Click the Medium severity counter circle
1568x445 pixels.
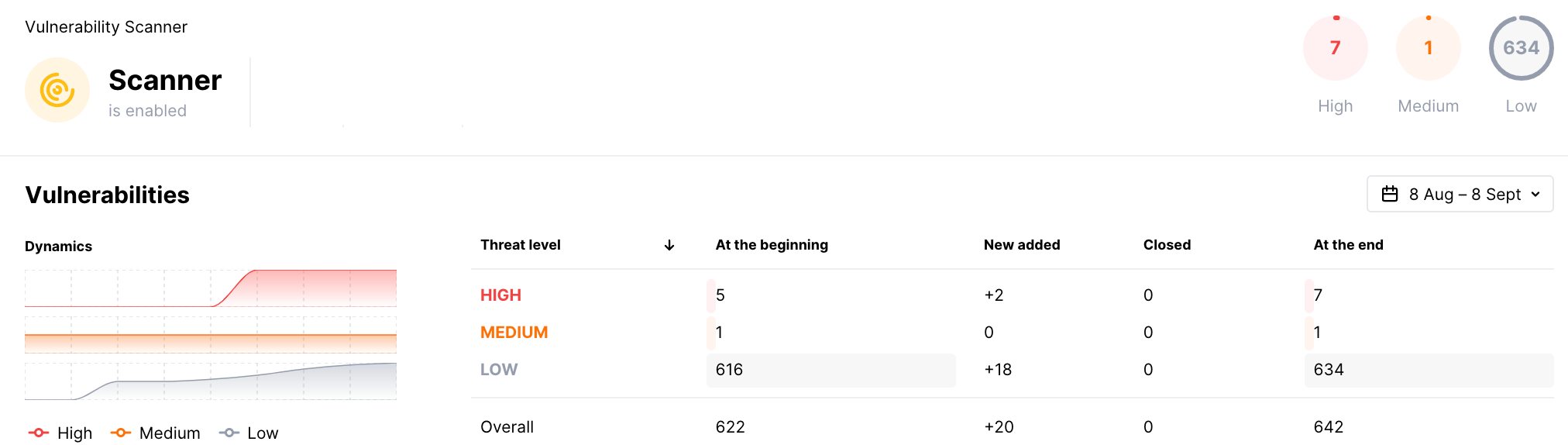coord(1428,48)
